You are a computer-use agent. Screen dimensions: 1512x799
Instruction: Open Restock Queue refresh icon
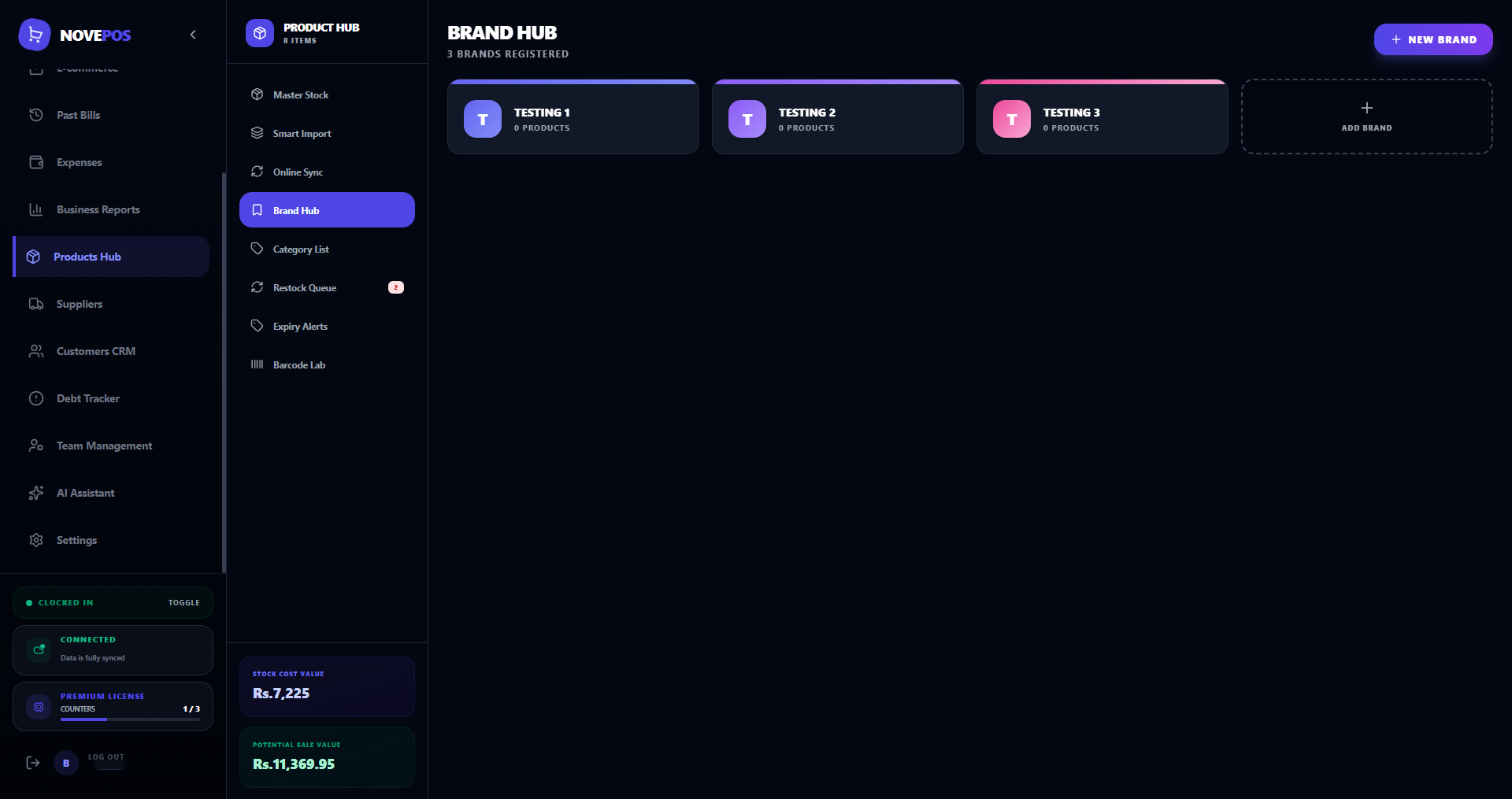tap(257, 287)
